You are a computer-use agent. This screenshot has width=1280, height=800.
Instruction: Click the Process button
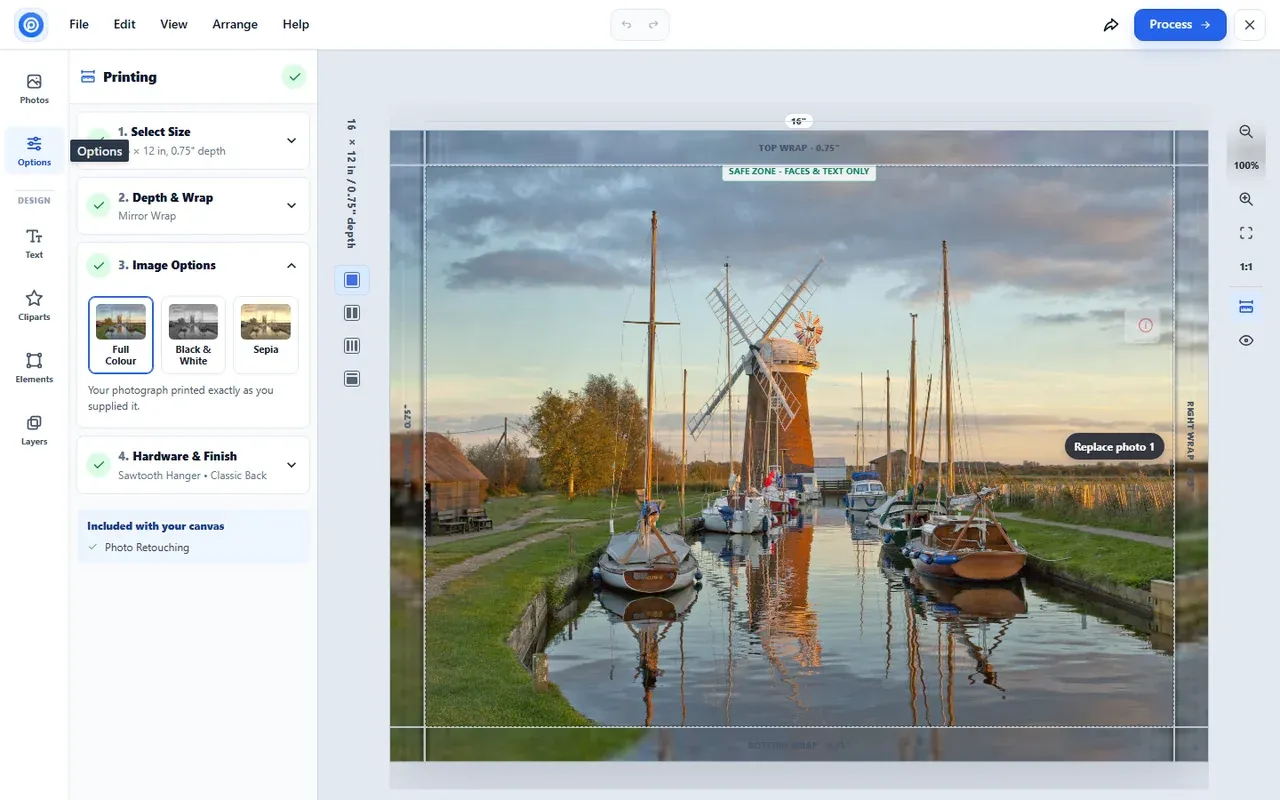tap(1180, 25)
